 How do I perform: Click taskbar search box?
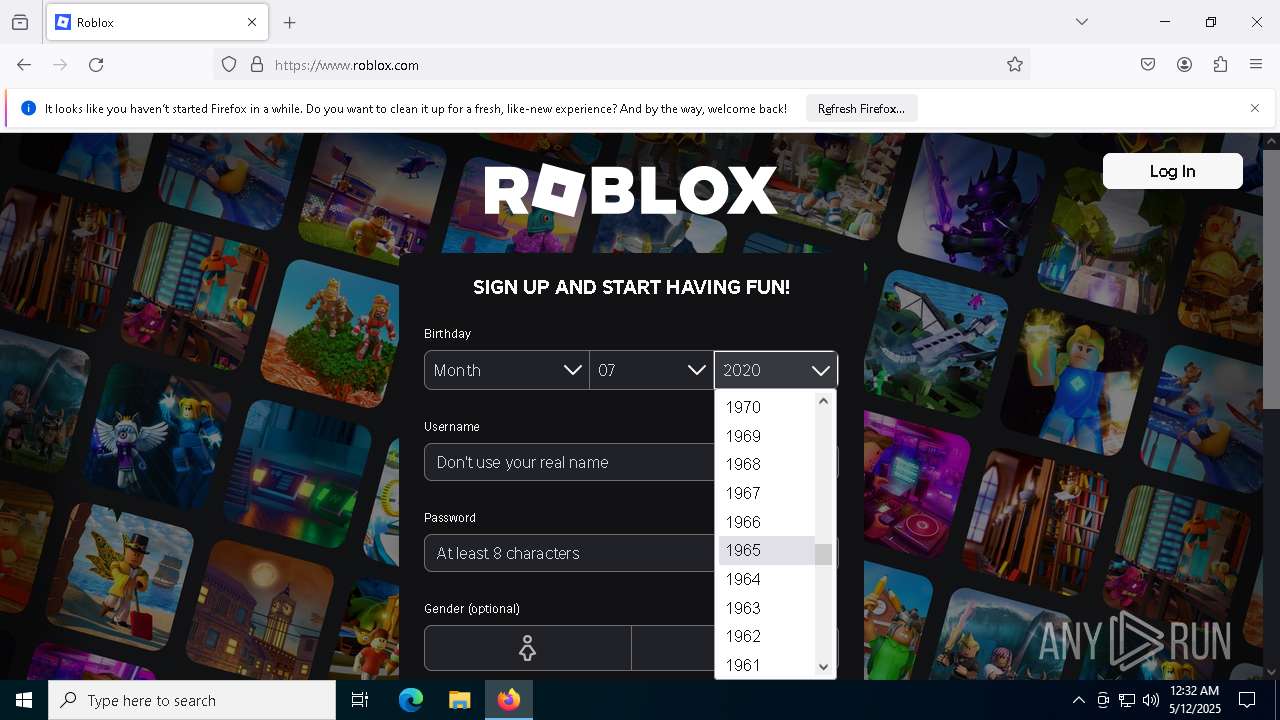(x=192, y=700)
